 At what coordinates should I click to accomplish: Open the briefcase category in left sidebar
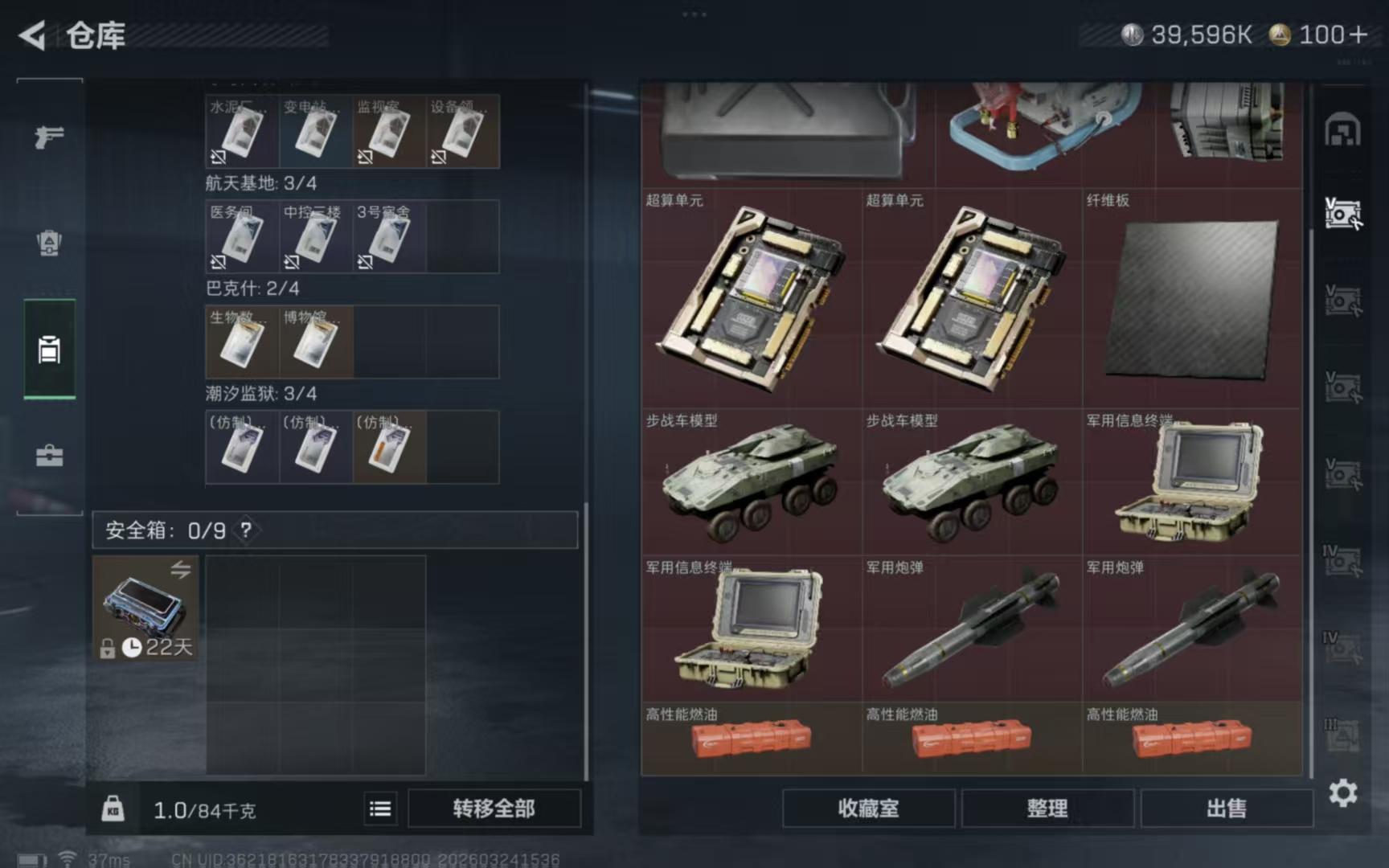(49, 455)
